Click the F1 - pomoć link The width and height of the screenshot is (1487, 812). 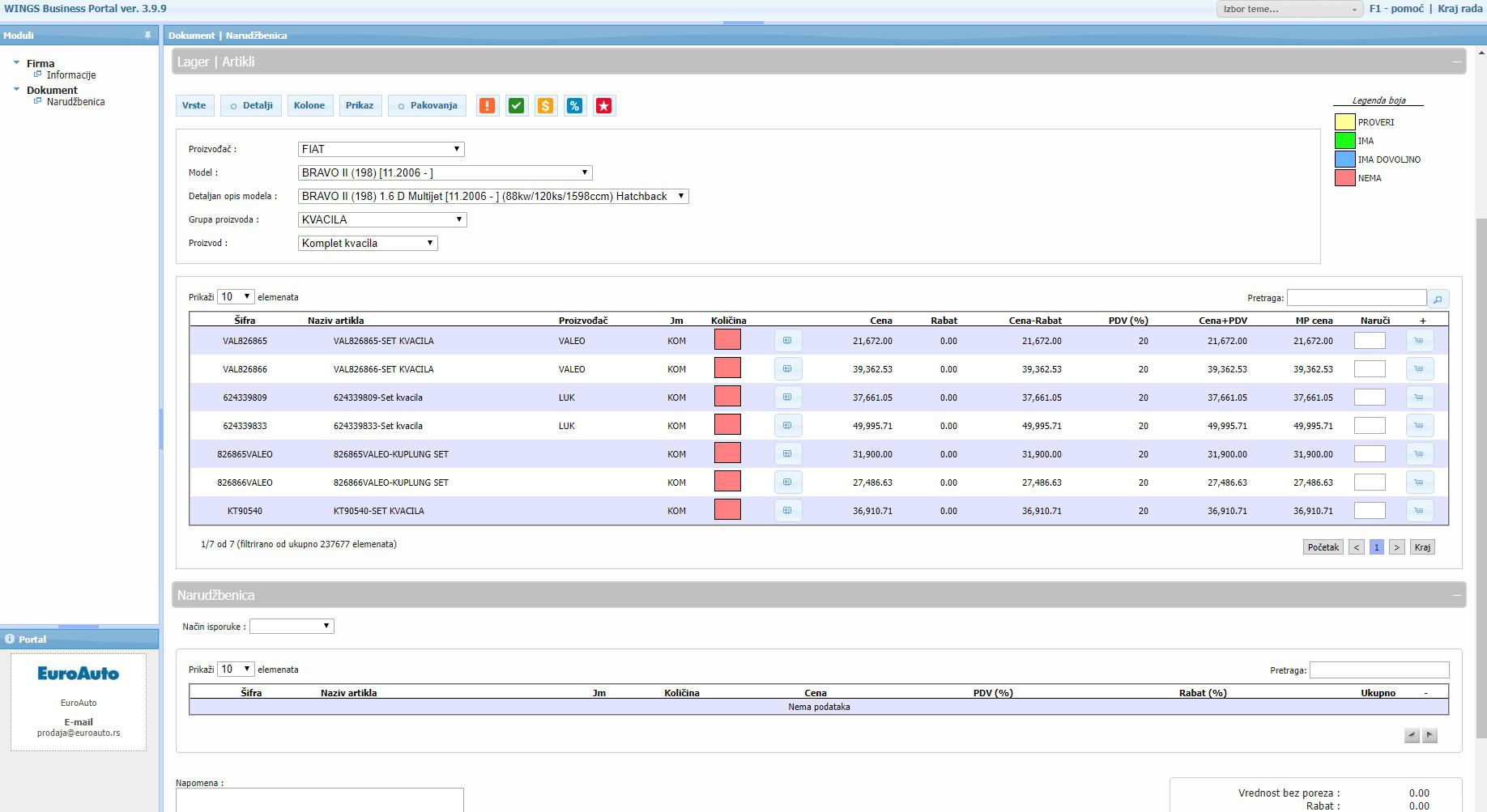pos(1396,9)
